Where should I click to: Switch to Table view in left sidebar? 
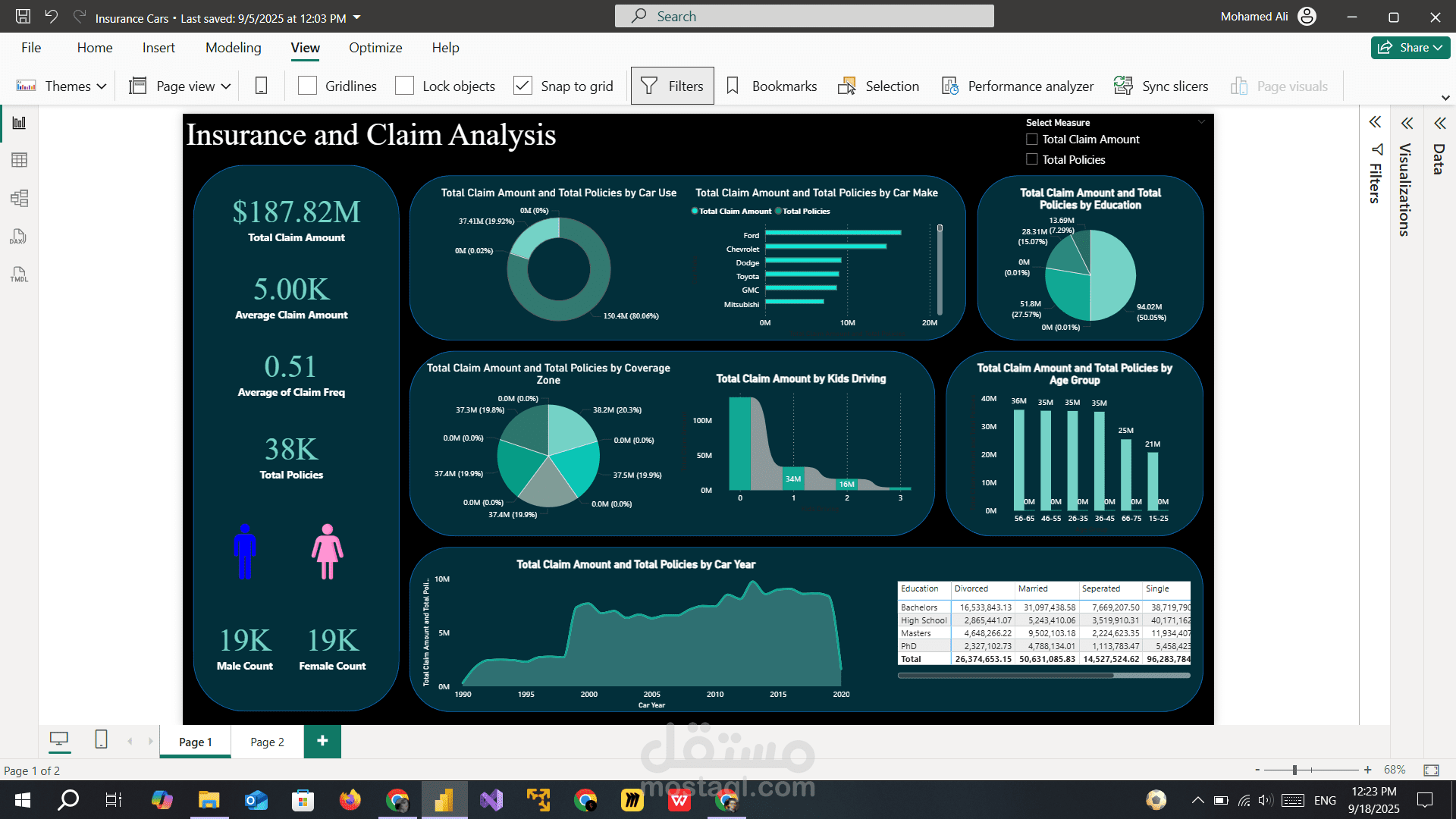[x=19, y=160]
